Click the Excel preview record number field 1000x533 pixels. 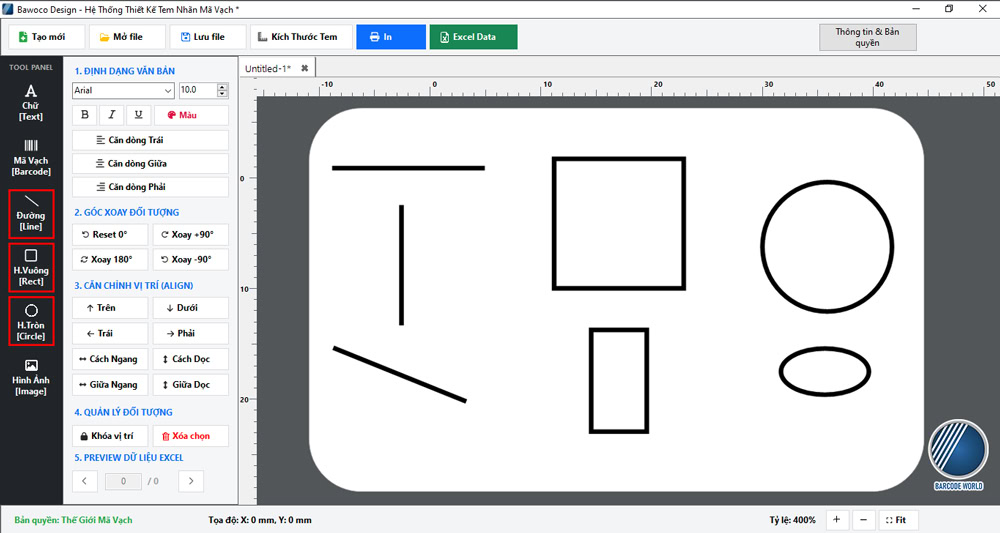(123, 481)
